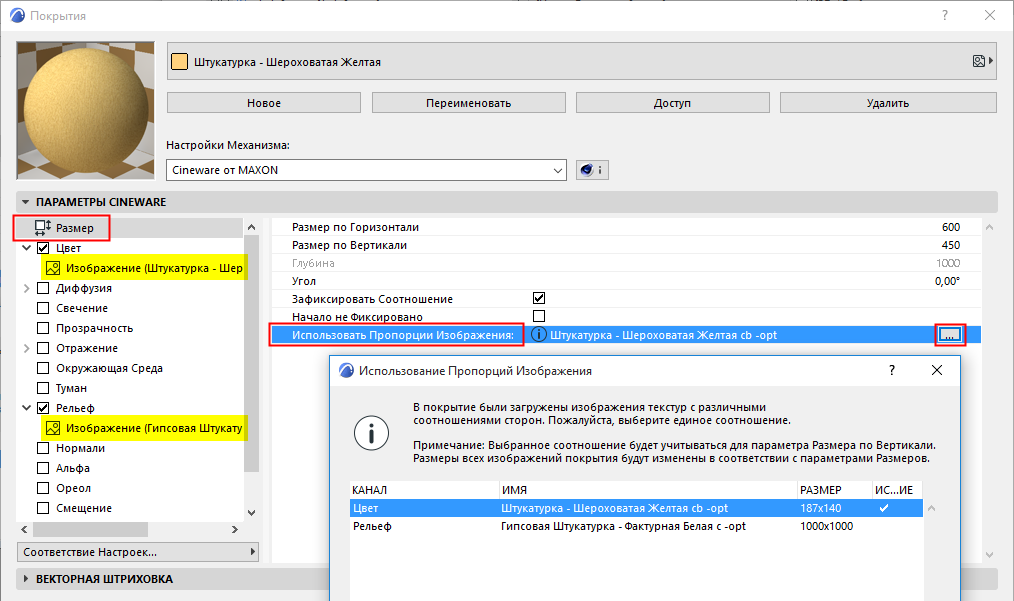Expand the Отражение tree node
This screenshot has height=601, width=1014.
[27, 348]
